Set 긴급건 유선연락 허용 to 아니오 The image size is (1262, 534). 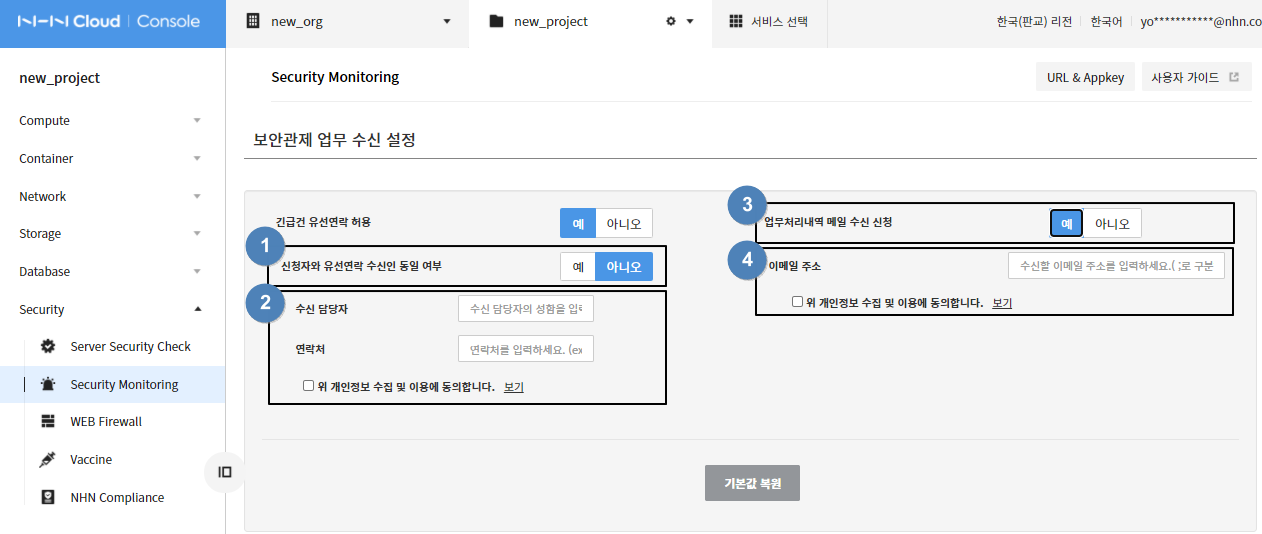click(x=624, y=223)
